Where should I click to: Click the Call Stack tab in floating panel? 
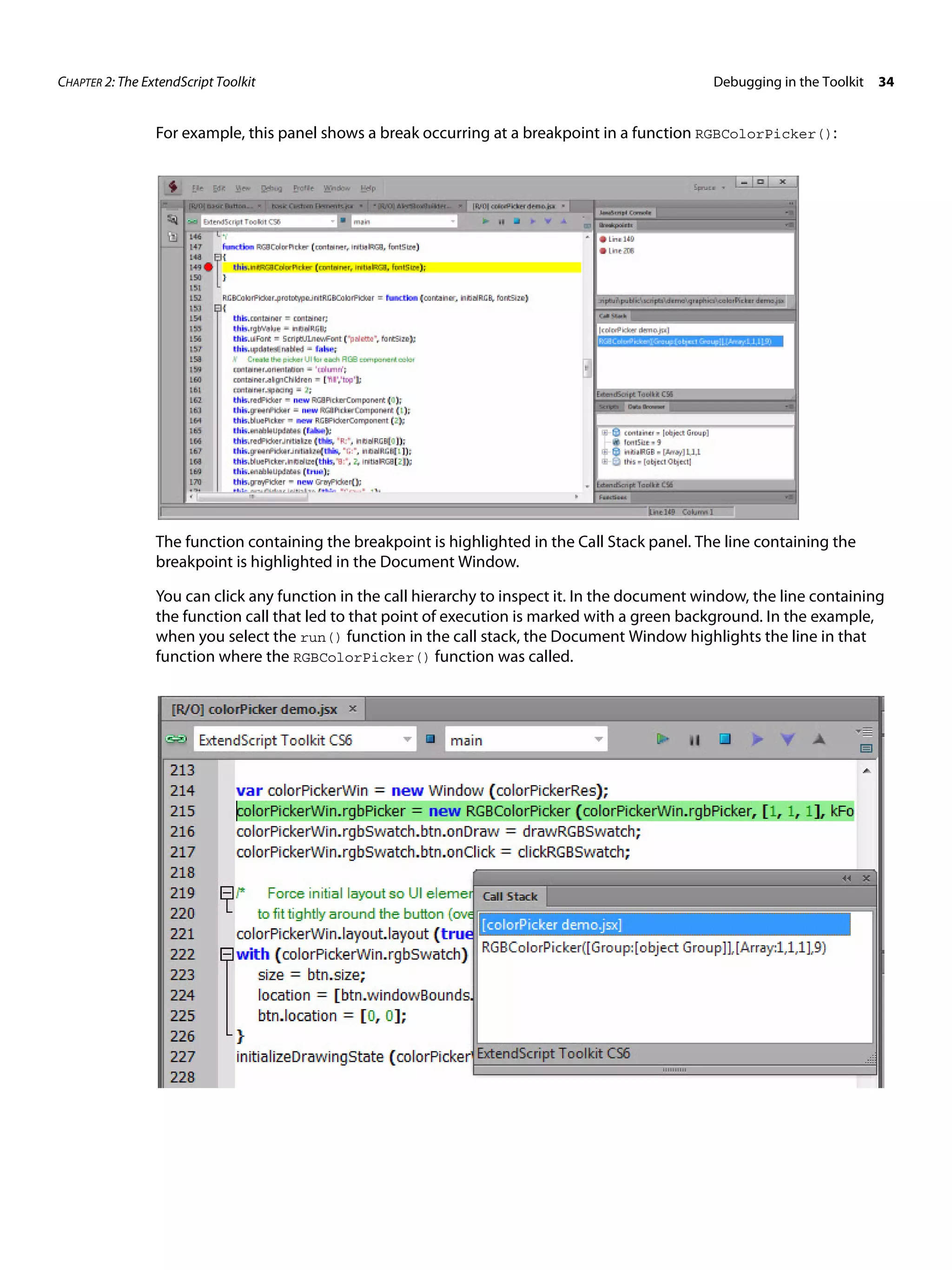click(510, 896)
